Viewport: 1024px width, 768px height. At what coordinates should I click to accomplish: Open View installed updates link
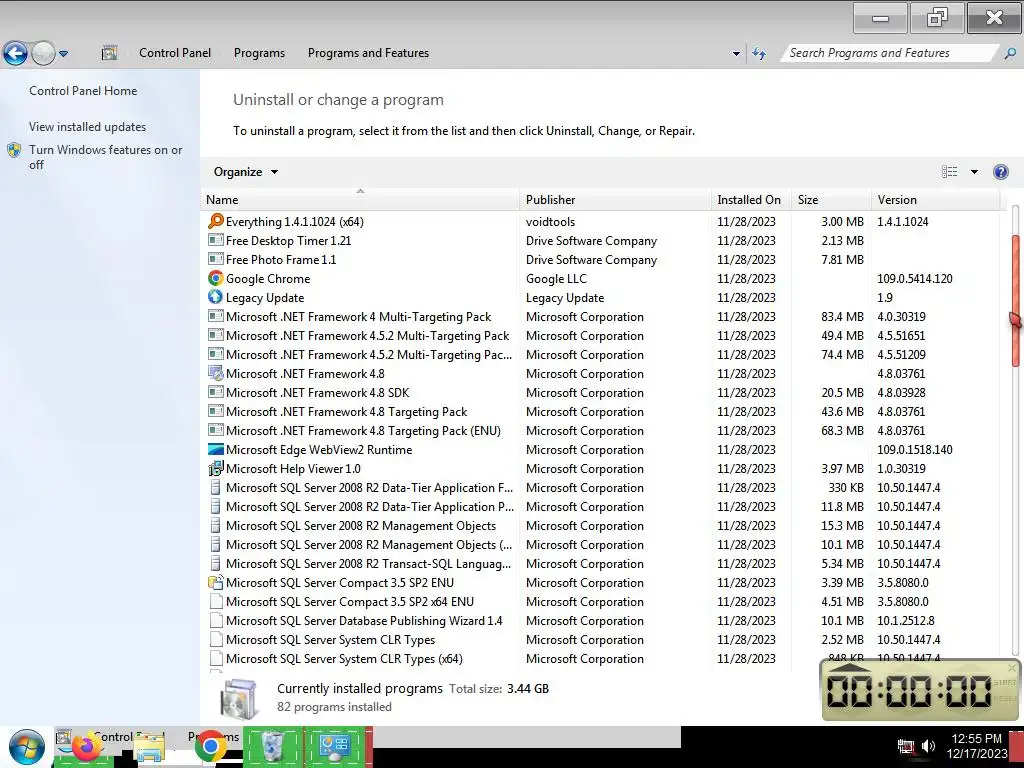coord(88,127)
